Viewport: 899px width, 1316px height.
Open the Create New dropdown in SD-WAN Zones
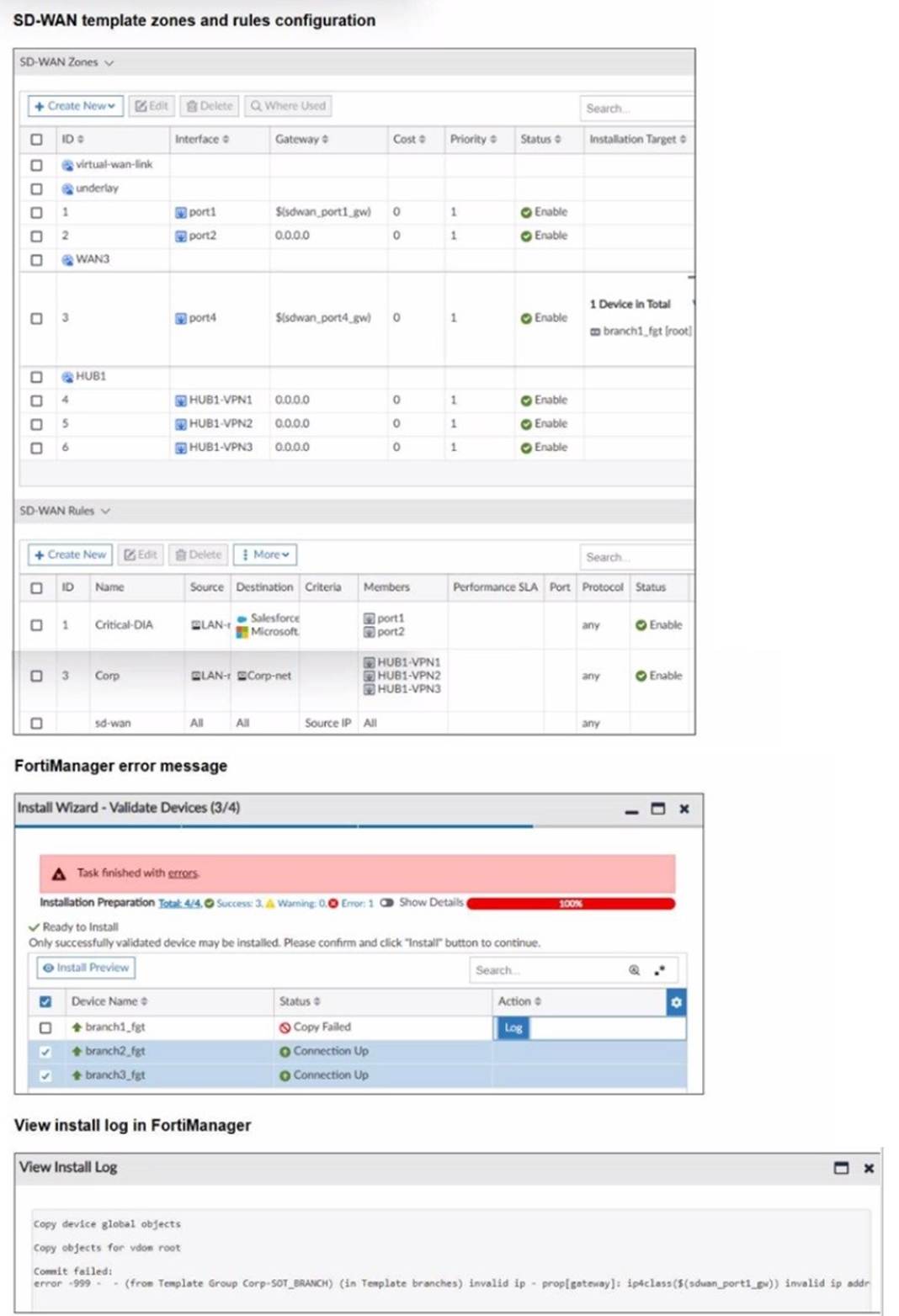pos(74,105)
